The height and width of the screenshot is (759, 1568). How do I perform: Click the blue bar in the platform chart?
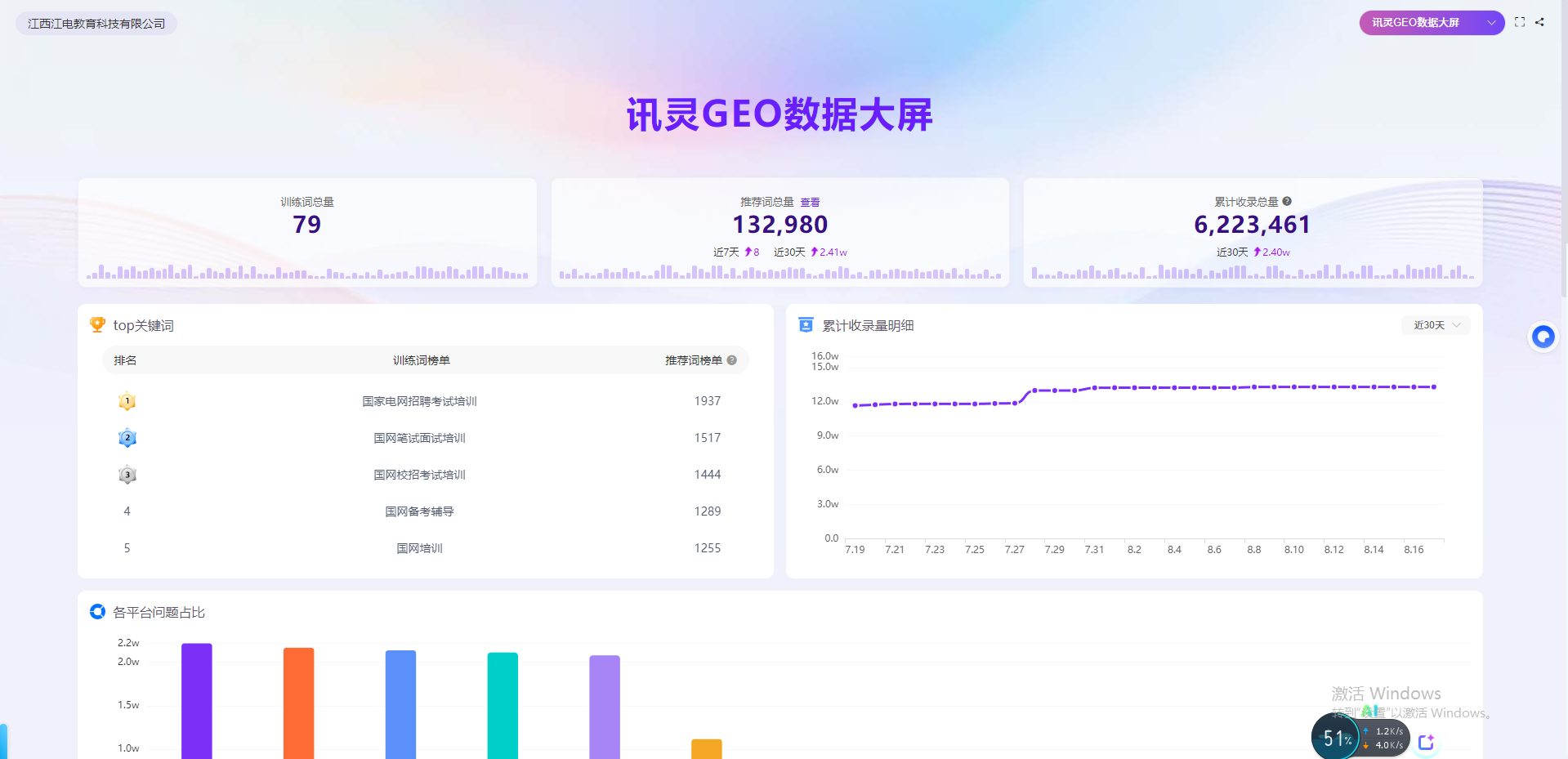click(401, 704)
